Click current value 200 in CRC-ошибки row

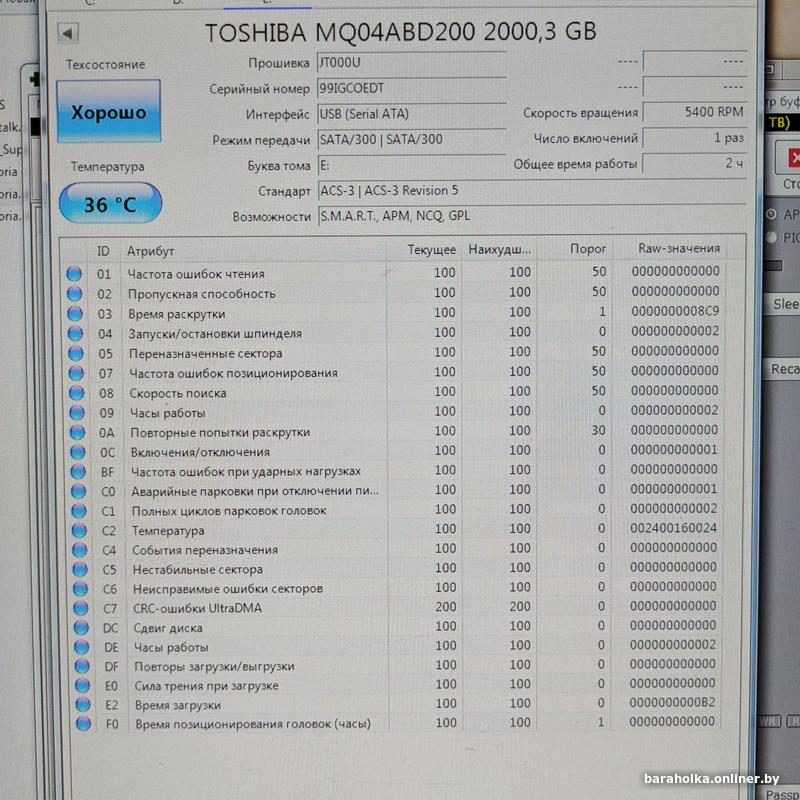445,607
